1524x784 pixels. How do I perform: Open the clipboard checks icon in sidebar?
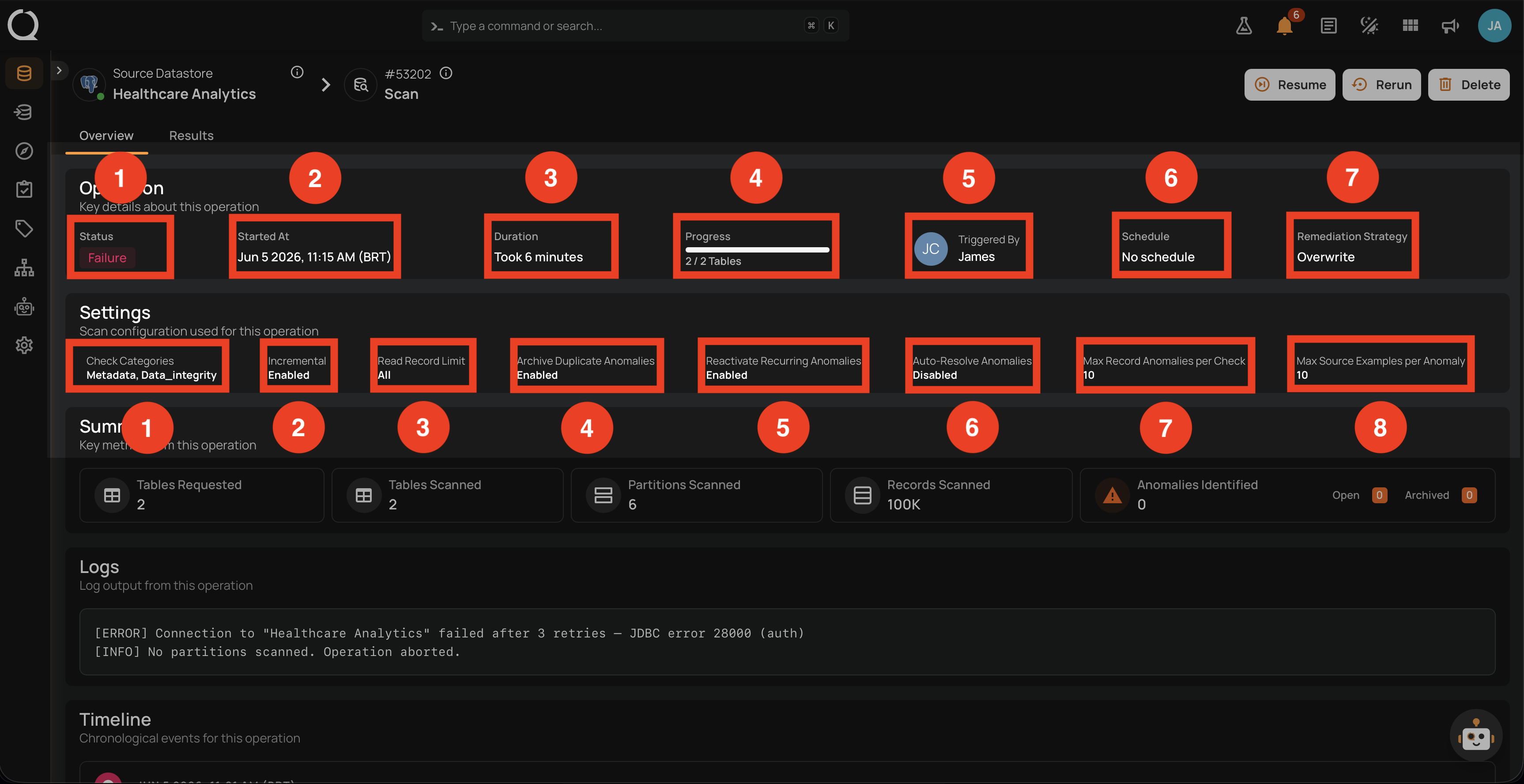point(24,189)
